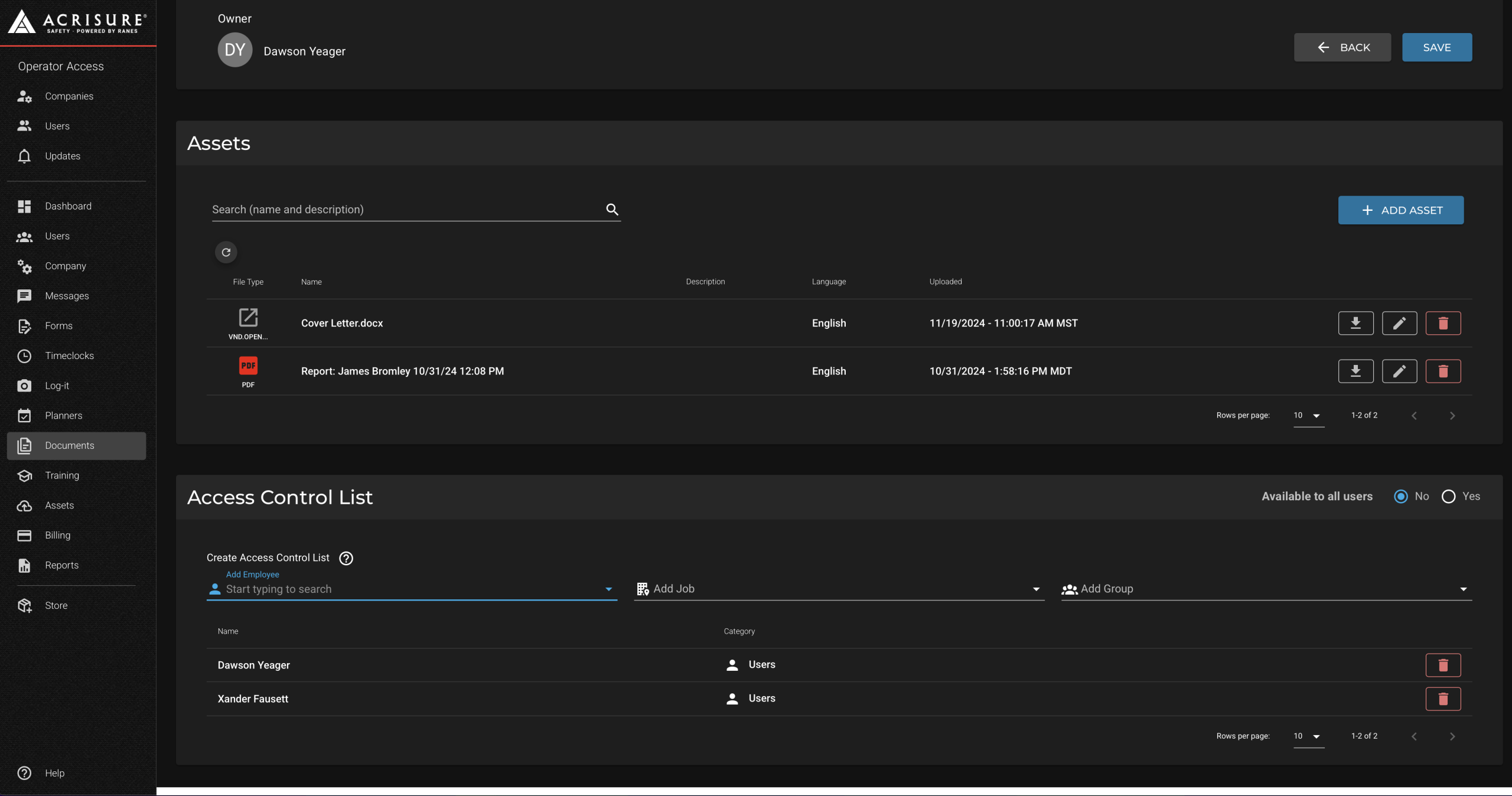Open the Add Group dropdown
The width and height of the screenshot is (1512, 796).
click(1266, 589)
